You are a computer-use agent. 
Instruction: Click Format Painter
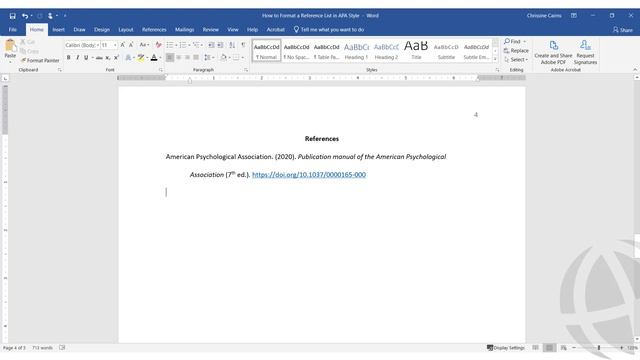point(40,60)
